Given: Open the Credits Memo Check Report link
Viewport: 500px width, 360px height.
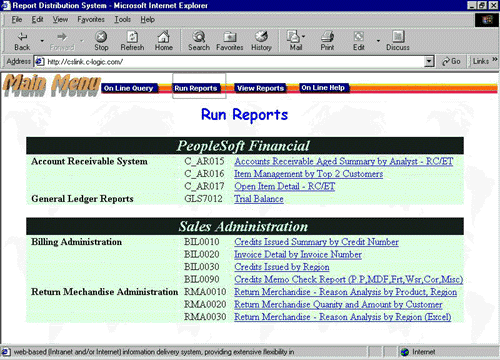Looking at the screenshot, I should [x=349, y=279].
